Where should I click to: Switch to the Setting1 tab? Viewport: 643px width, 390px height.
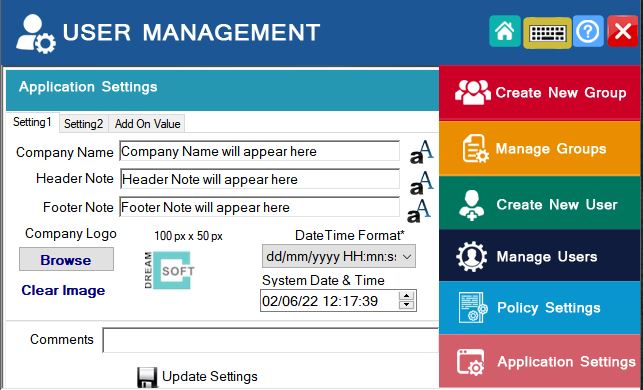pyautogui.click(x=32, y=122)
